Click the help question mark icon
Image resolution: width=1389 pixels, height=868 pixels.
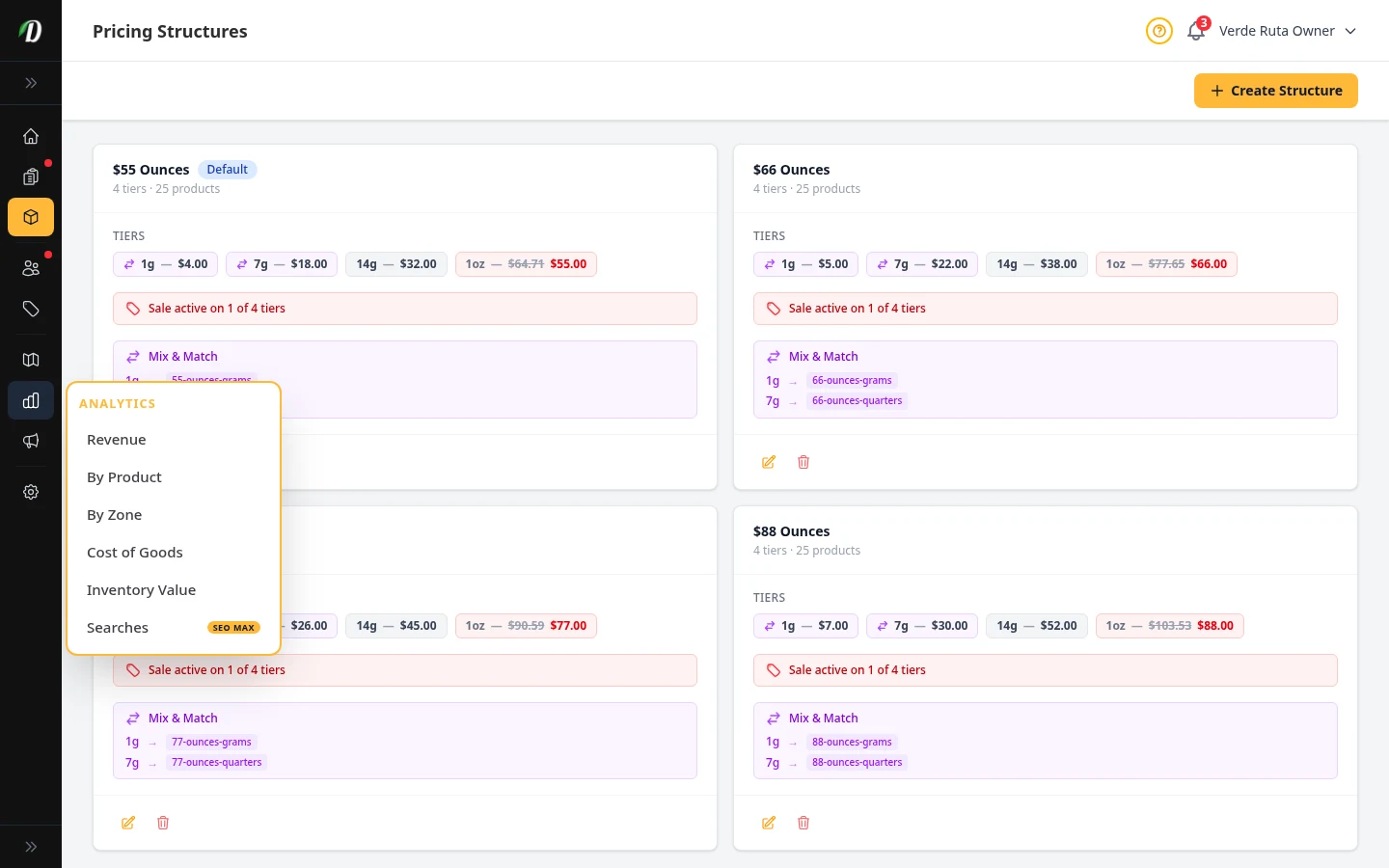point(1159,31)
